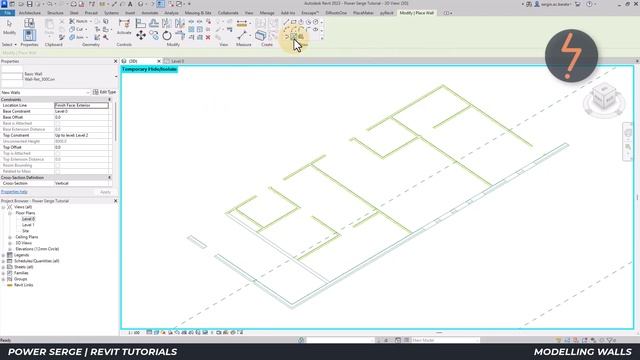Expand the 3D Views tree node

tap(10, 243)
